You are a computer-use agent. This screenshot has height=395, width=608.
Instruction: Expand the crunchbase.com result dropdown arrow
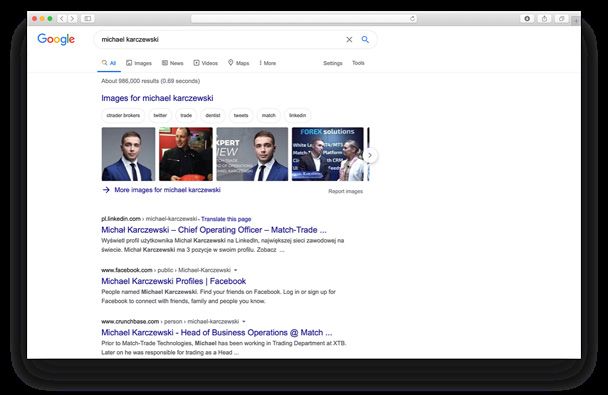(x=244, y=321)
